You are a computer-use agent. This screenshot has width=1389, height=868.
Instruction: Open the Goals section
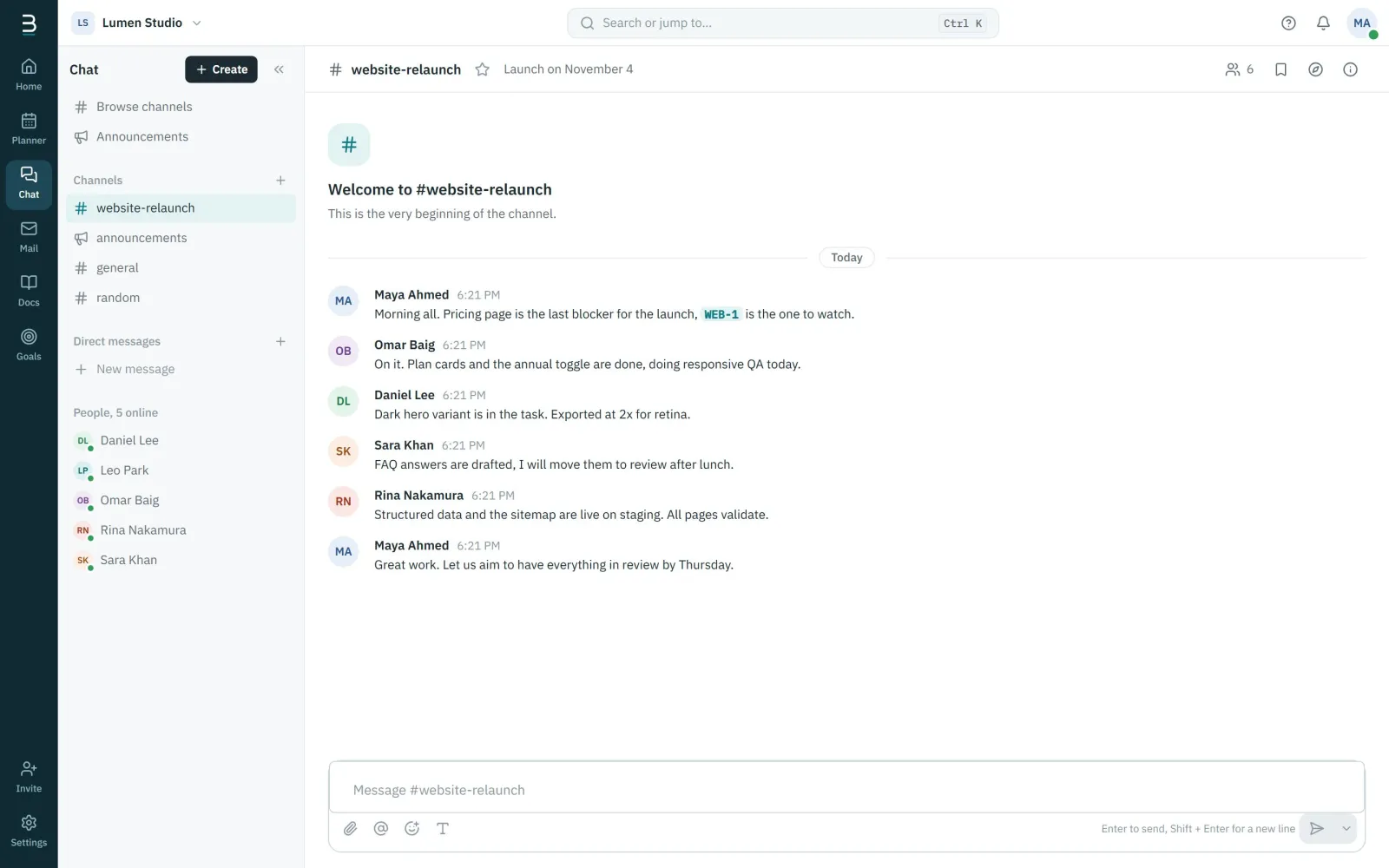[x=29, y=345]
